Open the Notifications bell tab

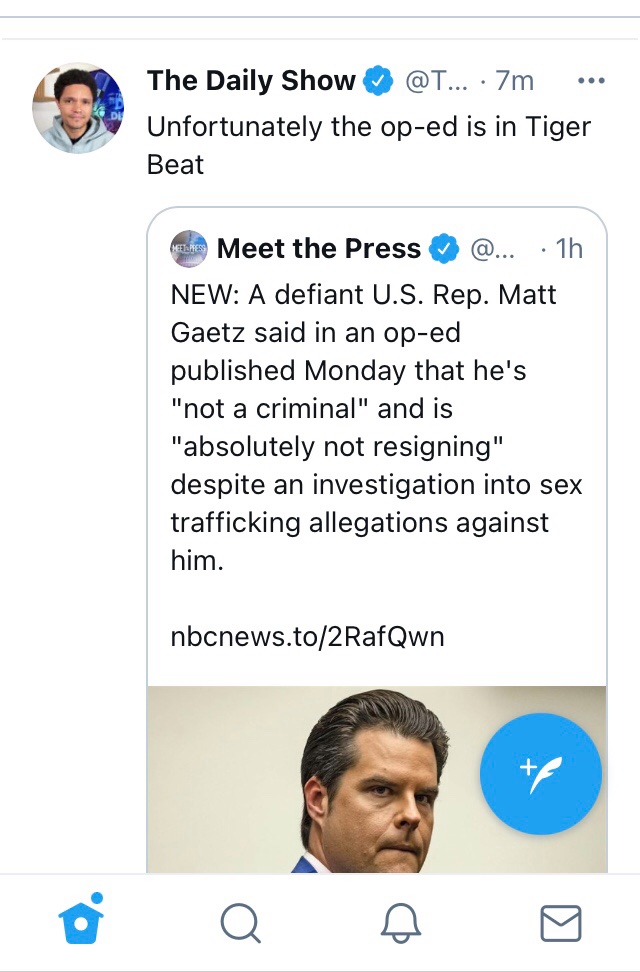(401, 922)
